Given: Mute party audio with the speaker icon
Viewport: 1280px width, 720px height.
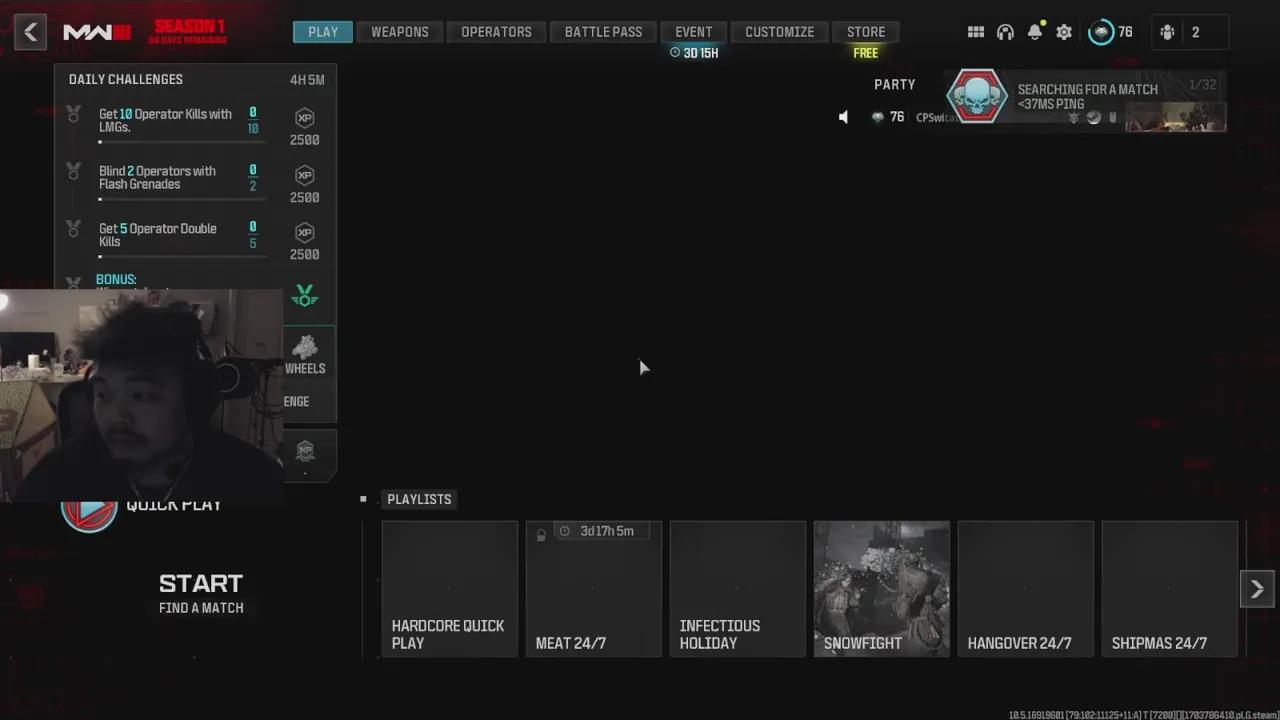Looking at the screenshot, I should [844, 117].
